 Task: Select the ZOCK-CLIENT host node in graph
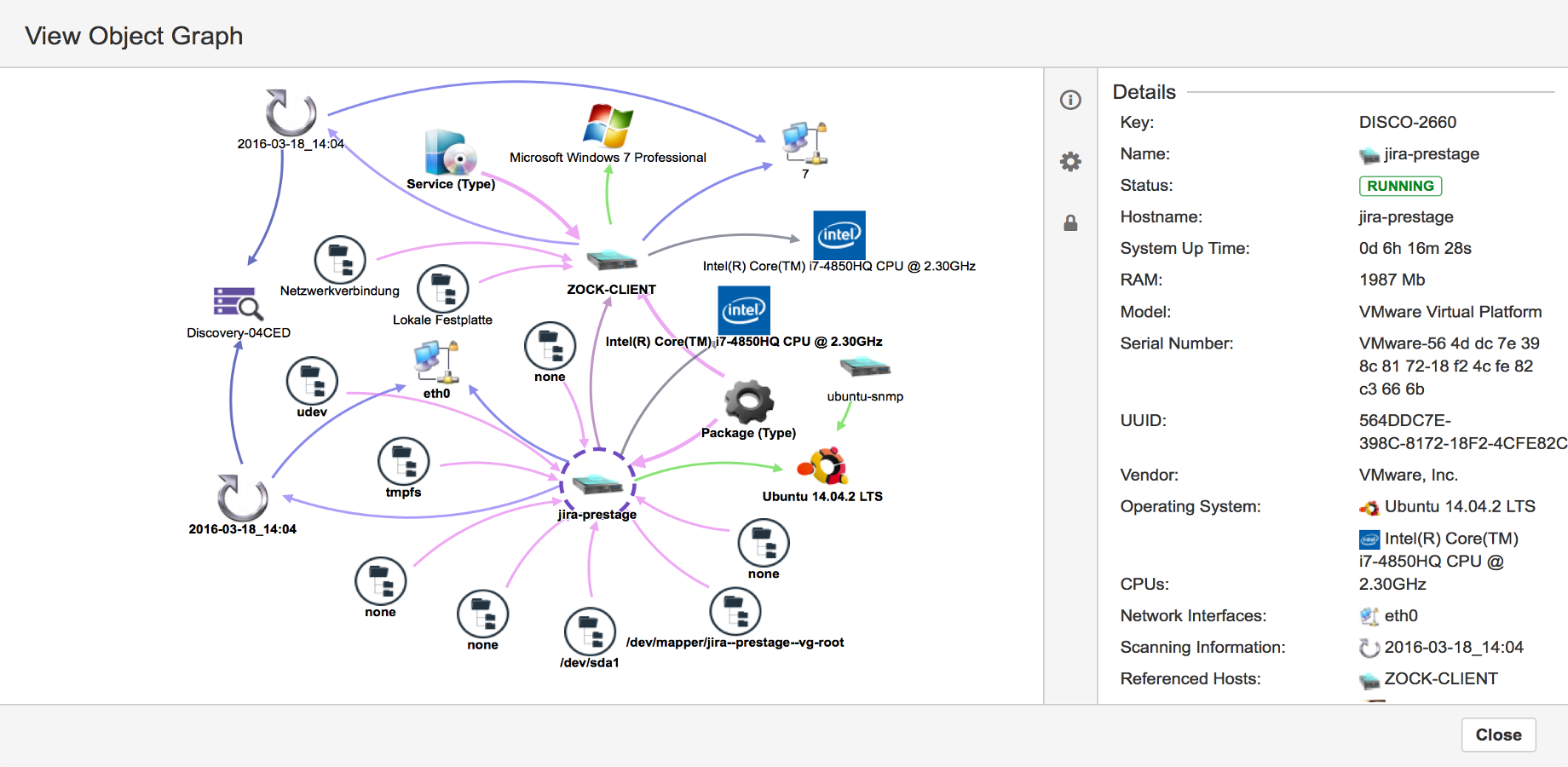(x=612, y=260)
